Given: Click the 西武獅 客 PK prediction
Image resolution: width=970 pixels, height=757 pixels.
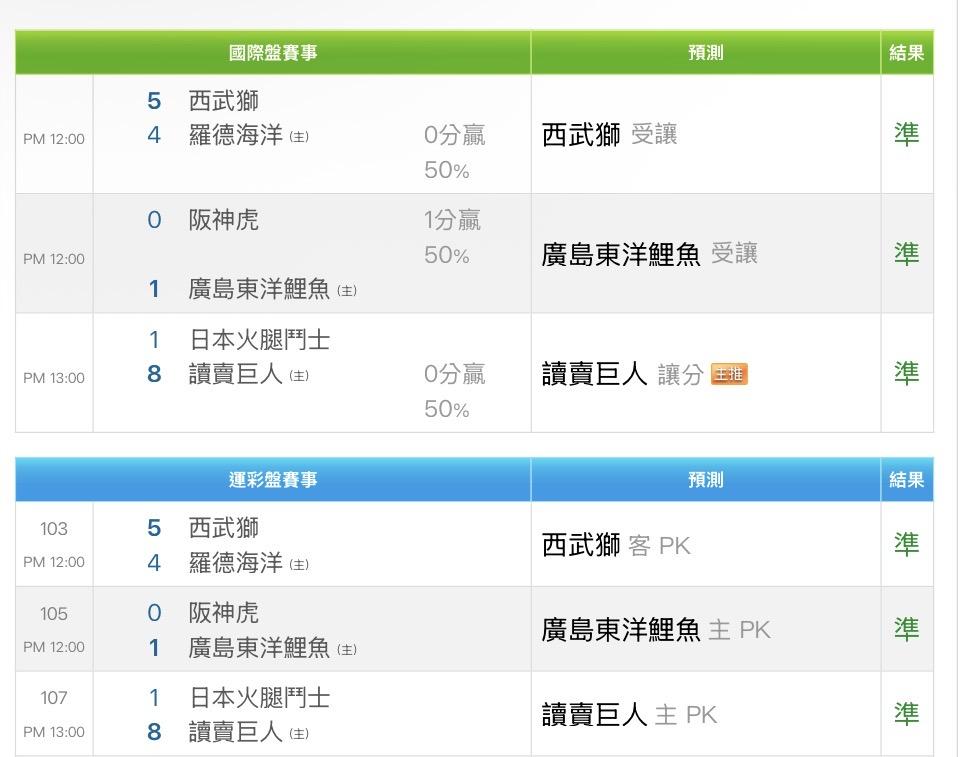Looking at the screenshot, I should coord(616,546).
